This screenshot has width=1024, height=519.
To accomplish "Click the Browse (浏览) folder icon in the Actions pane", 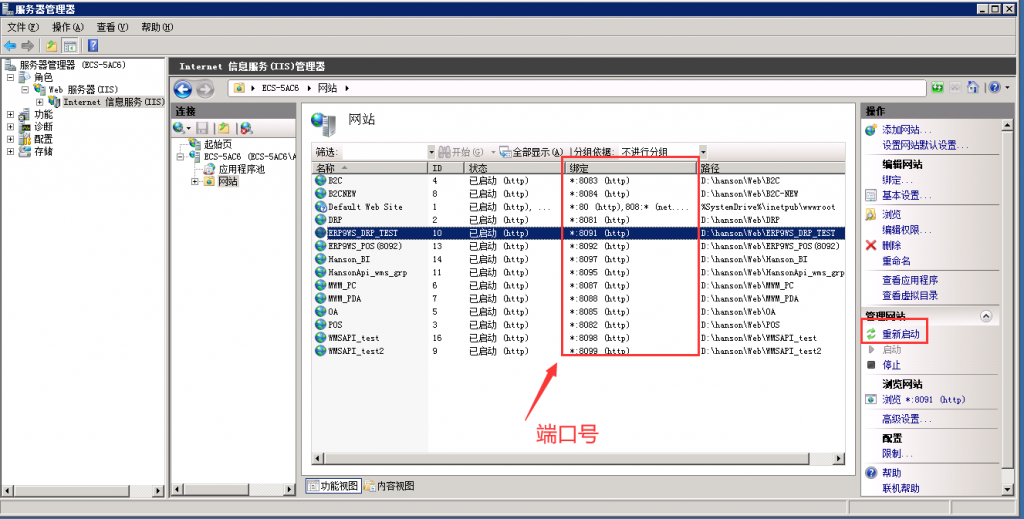I will coord(871,214).
